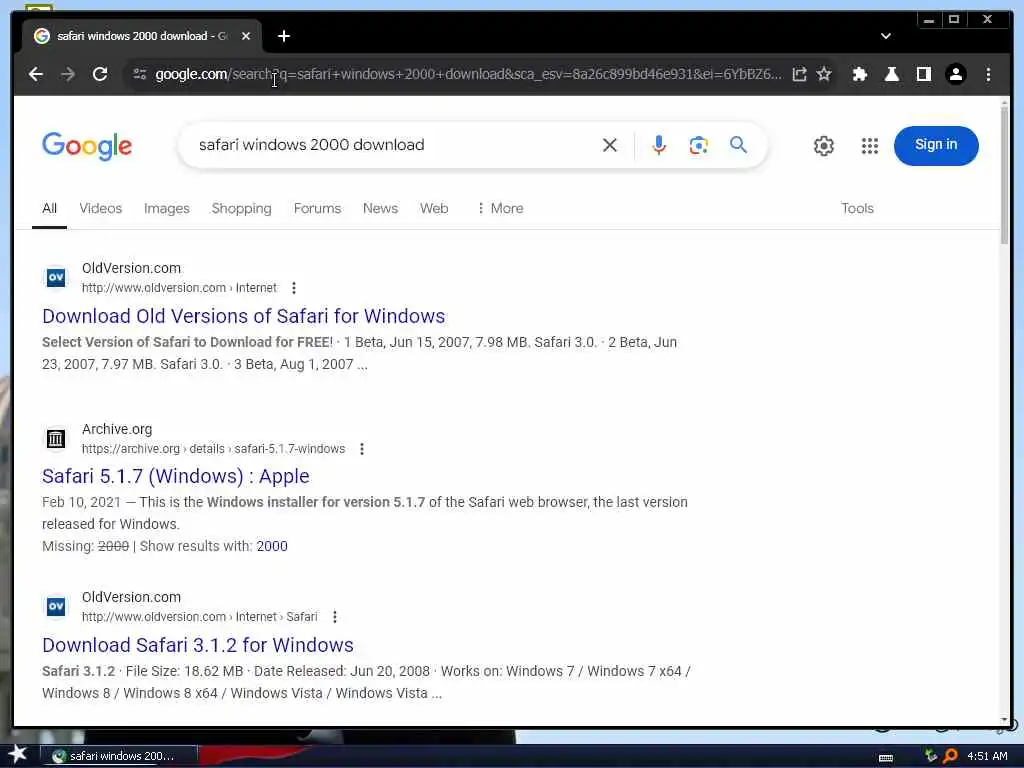Viewport: 1024px width, 768px height.
Task: Click the Archive.org site name text
Action: (117, 429)
